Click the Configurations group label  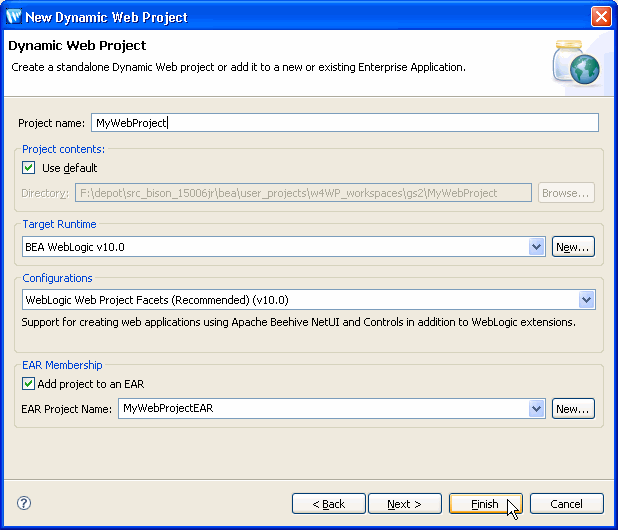pyautogui.click(x=57, y=278)
